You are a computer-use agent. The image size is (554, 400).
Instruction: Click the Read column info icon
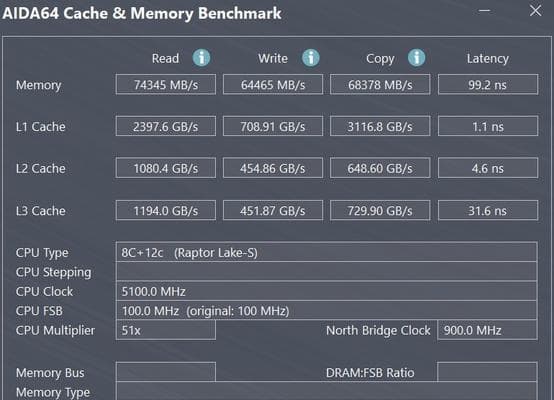pos(201,58)
